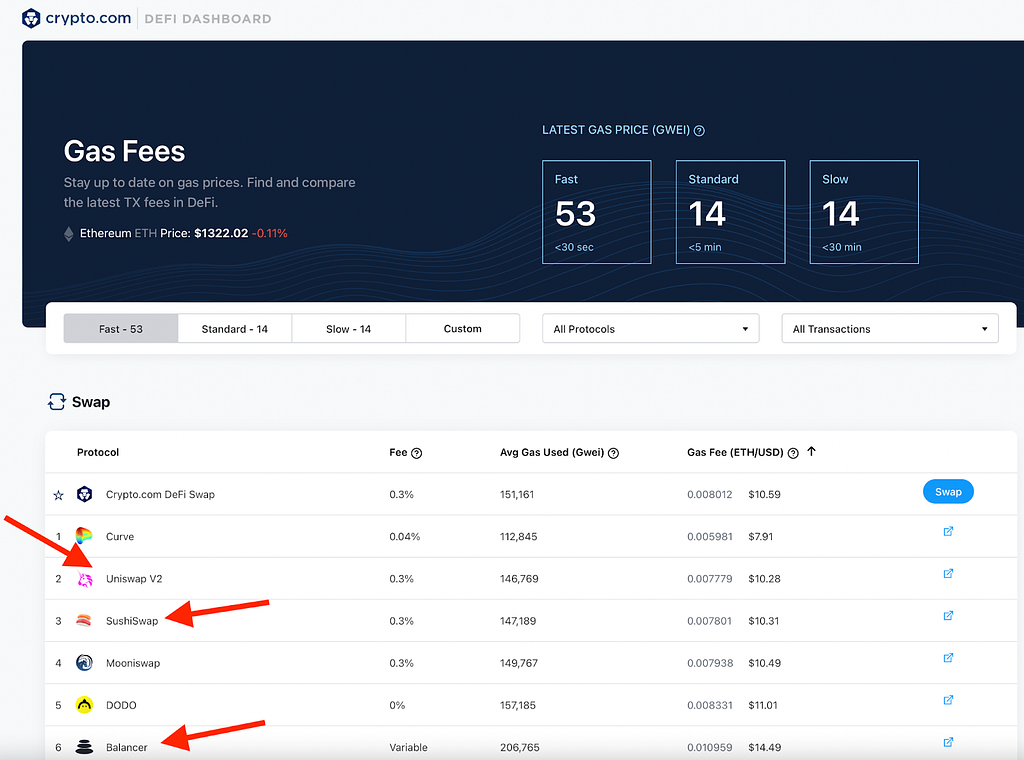Click the $14.49 Balancer gas fee

click(x=764, y=747)
